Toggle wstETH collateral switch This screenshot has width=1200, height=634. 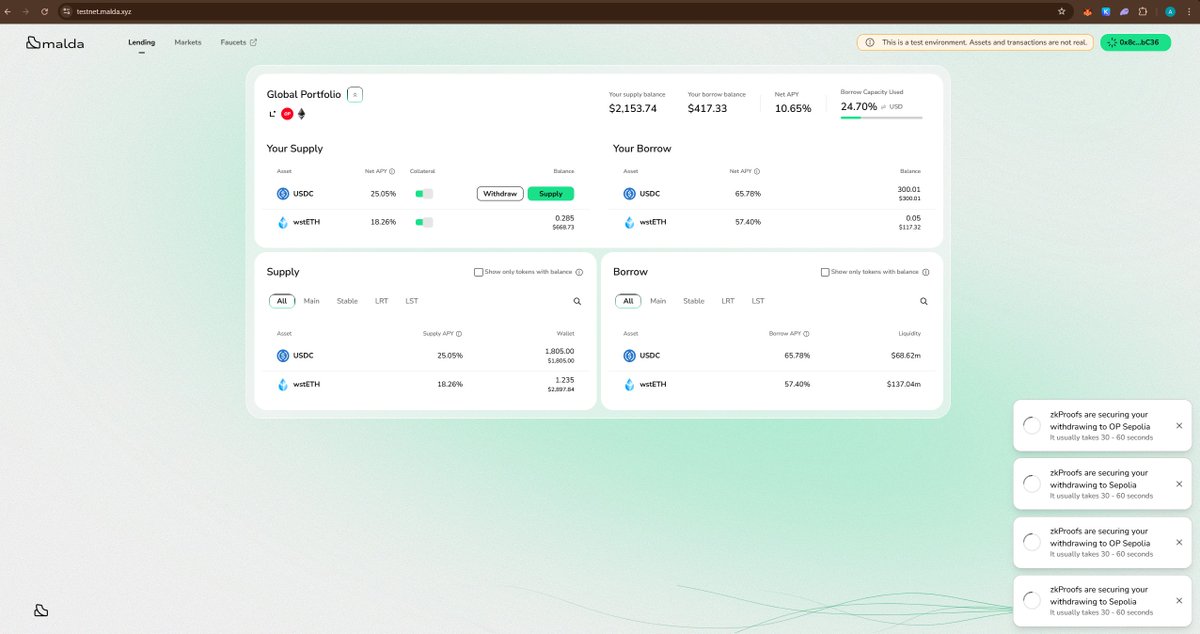(424, 222)
